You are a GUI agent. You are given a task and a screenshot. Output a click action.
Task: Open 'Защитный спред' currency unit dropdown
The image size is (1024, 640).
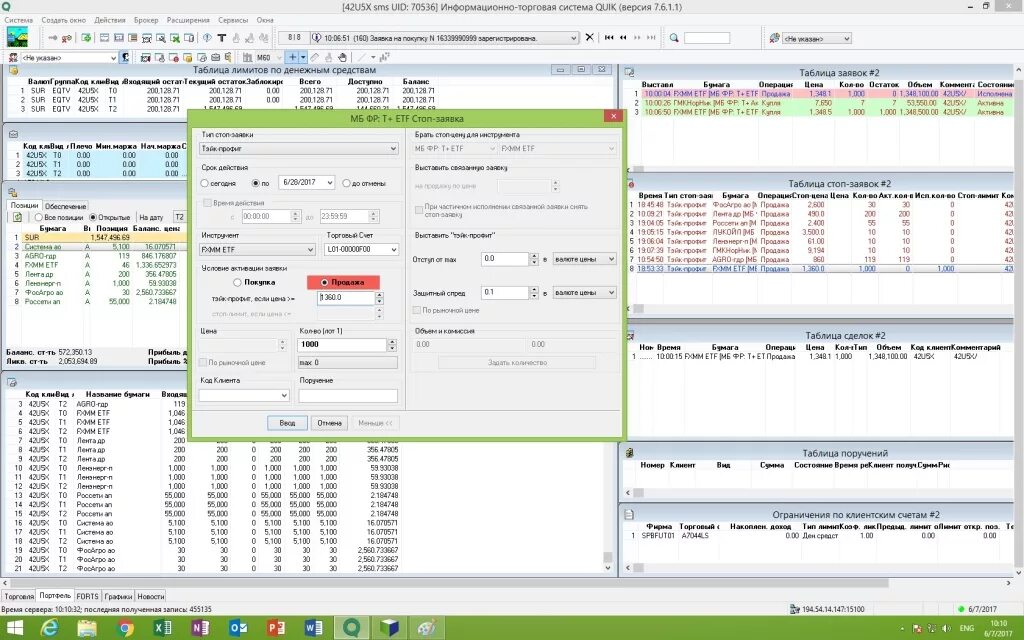click(x=584, y=293)
